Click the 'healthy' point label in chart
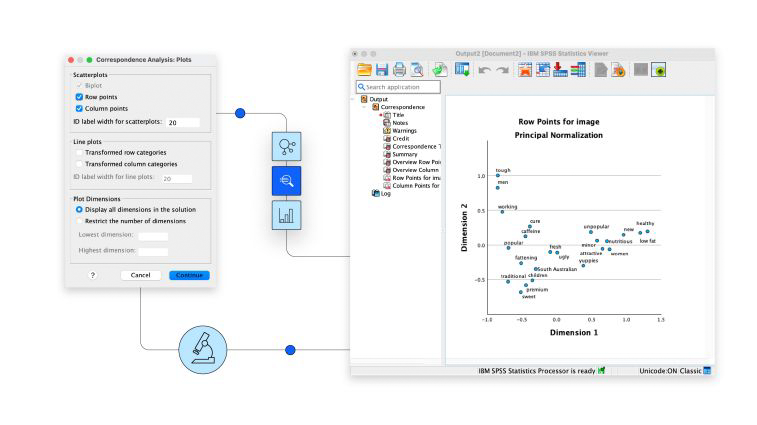The height and width of the screenshot is (425, 757). click(x=645, y=223)
